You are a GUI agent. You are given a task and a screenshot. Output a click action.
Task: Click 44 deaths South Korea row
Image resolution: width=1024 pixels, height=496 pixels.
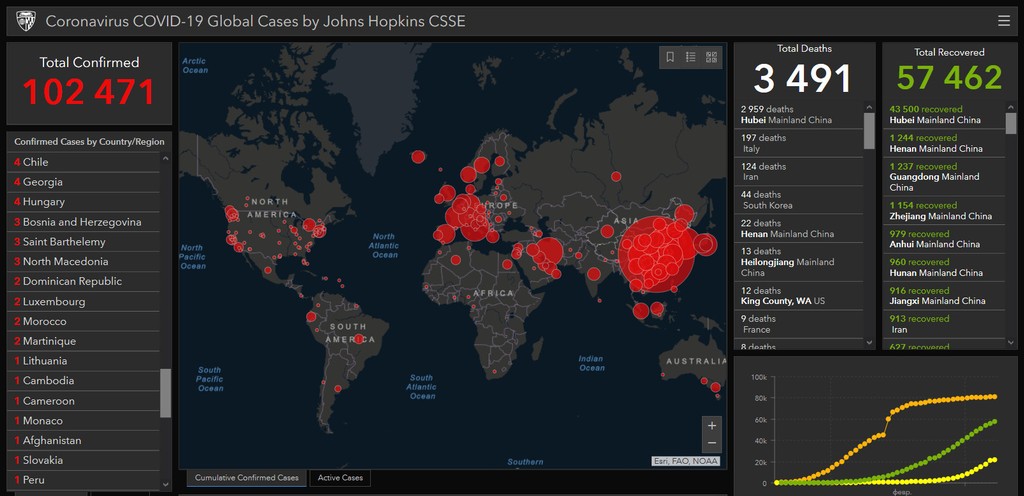click(799, 200)
